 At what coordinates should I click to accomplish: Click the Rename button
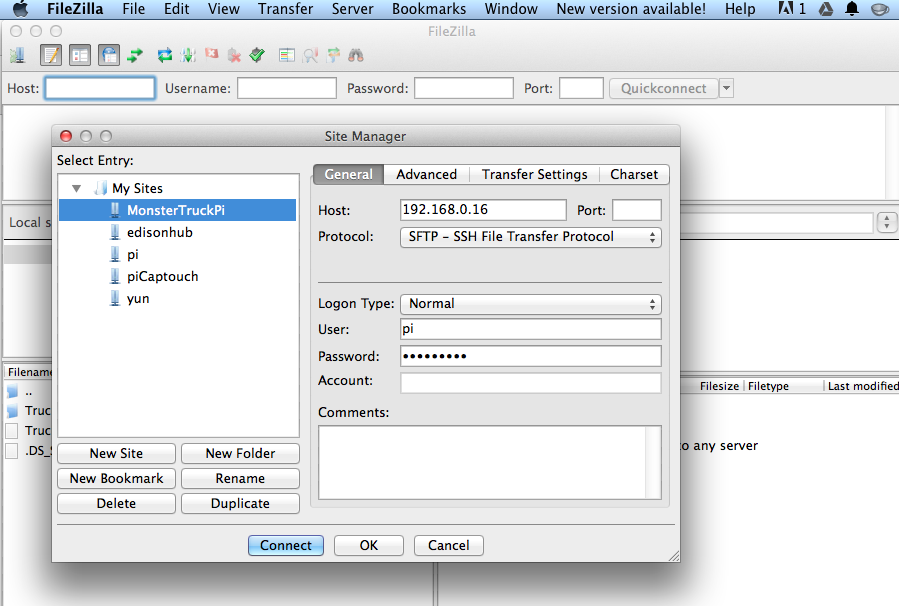[240, 479]
